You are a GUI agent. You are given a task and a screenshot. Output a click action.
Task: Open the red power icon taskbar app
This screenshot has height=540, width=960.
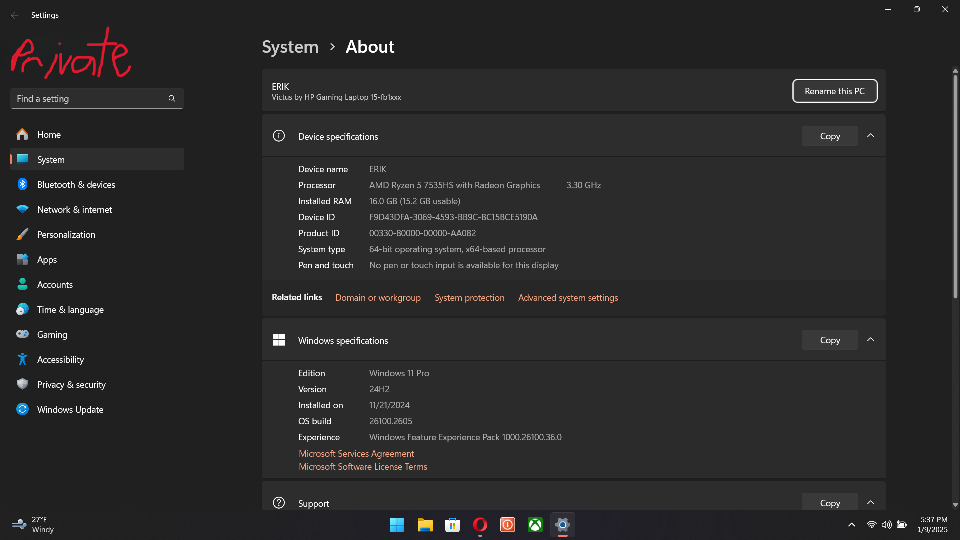click(508, 525)
